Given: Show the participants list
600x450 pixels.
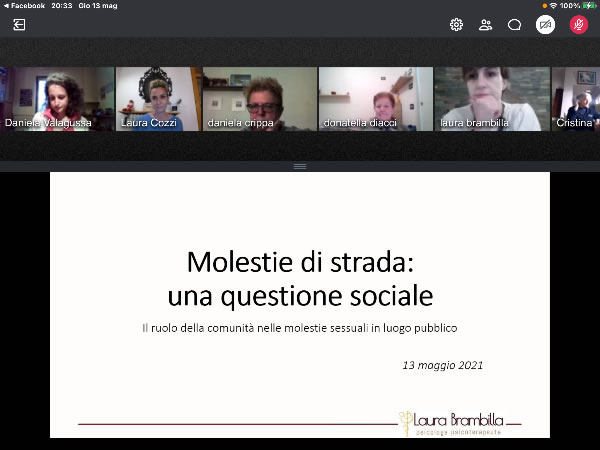Looking at the screenshot, I should click(x=485, y=25).
